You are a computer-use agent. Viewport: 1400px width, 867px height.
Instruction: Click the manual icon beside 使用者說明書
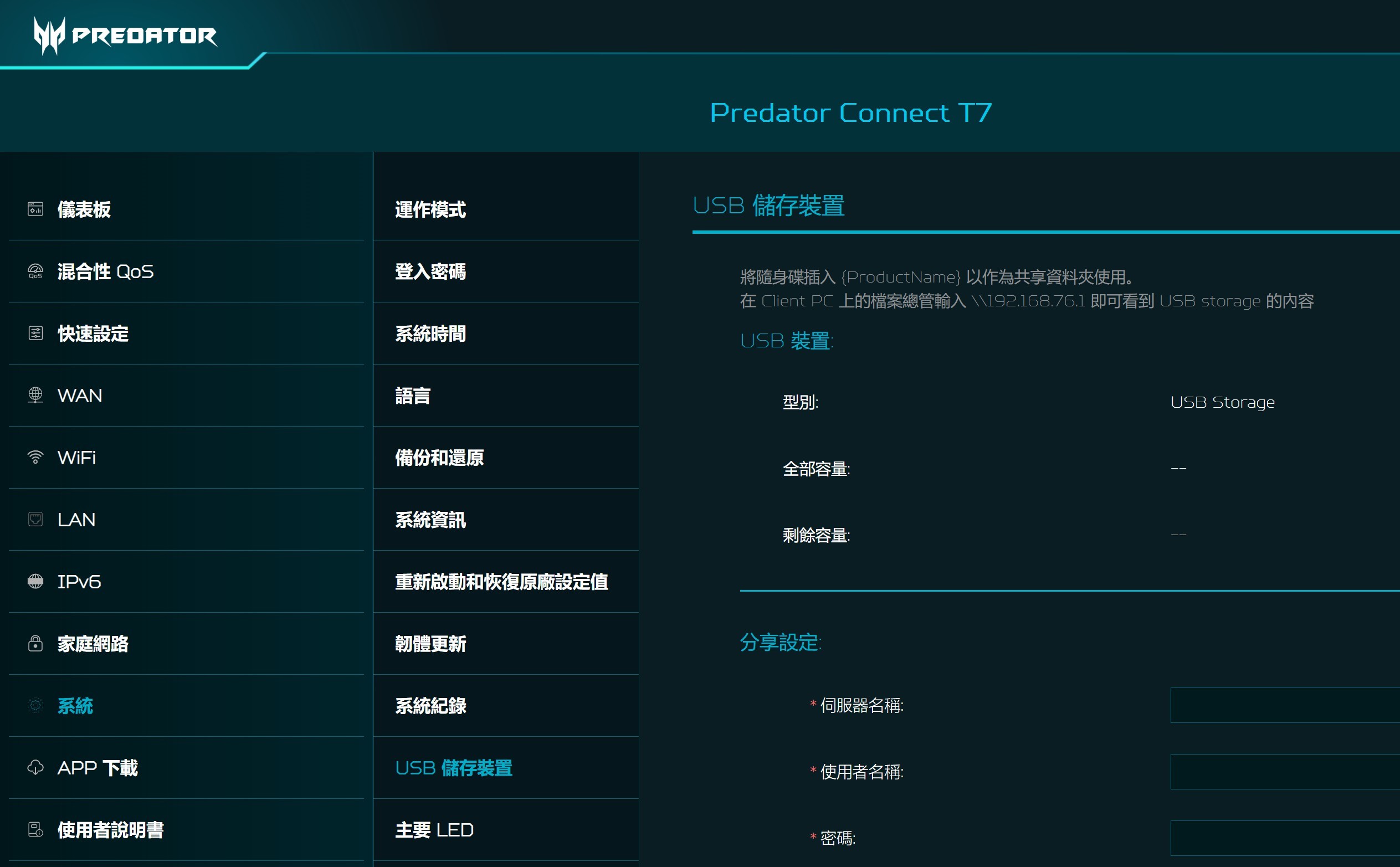(x=35, y=829)
